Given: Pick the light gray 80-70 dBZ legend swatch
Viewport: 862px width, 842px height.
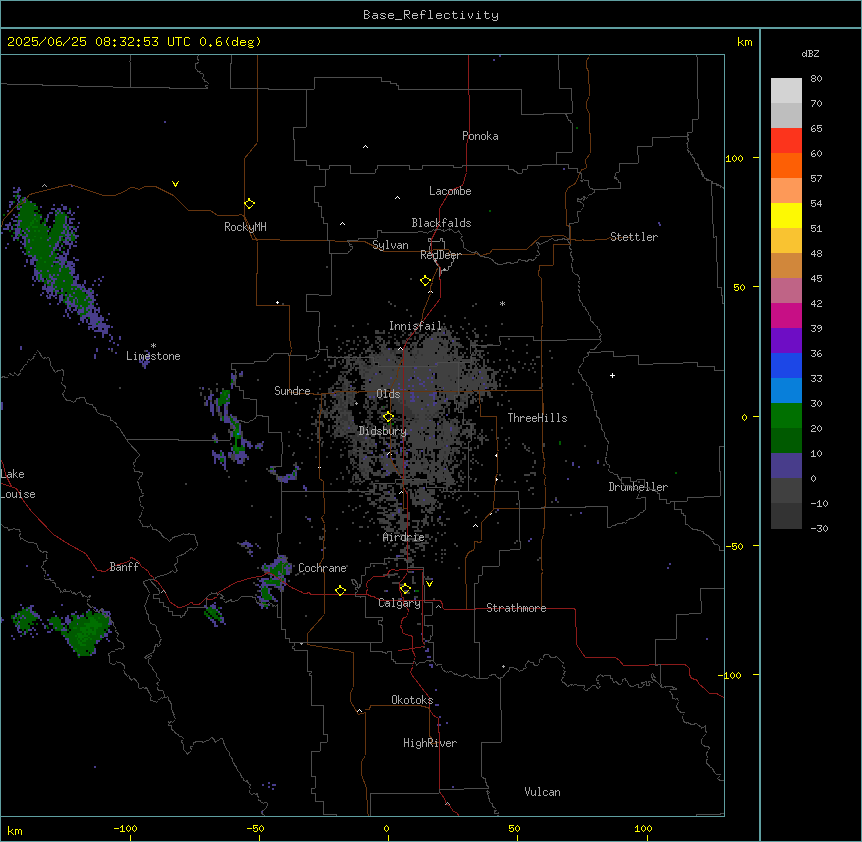Looking at the screenshot, I should click(x=786, y=91).
